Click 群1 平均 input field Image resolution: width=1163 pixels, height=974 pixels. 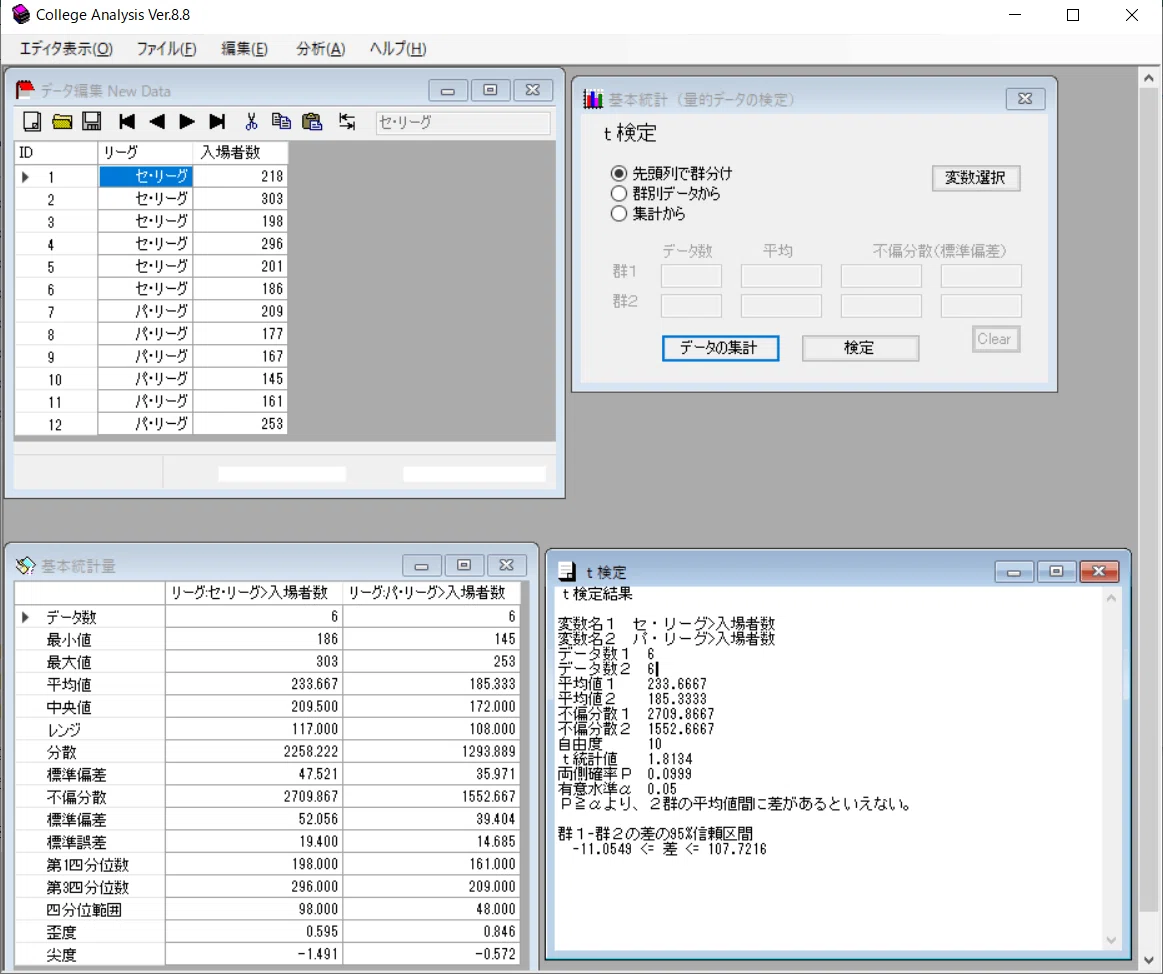[781, 276]
